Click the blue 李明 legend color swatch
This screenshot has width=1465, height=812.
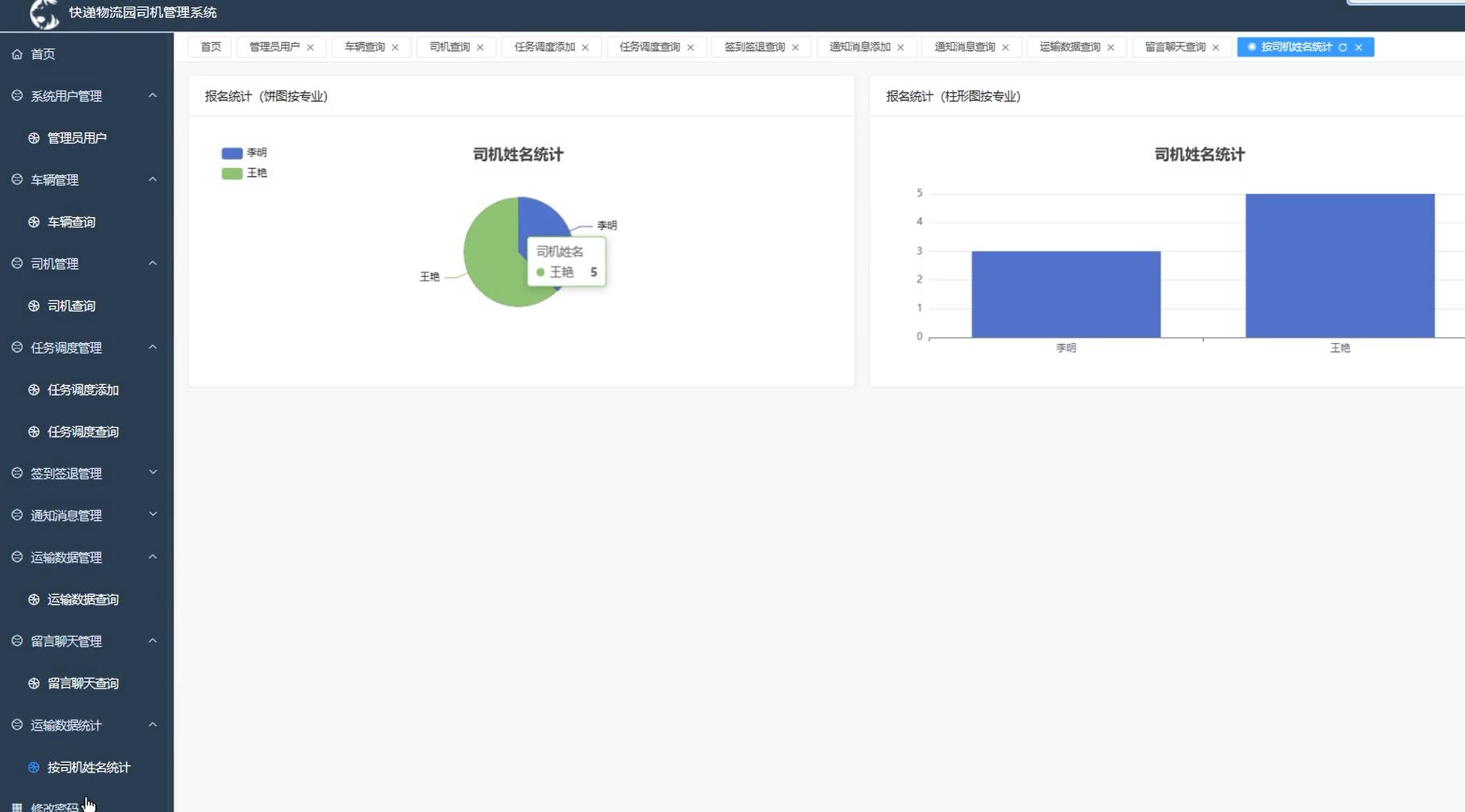tap(230, 153)
